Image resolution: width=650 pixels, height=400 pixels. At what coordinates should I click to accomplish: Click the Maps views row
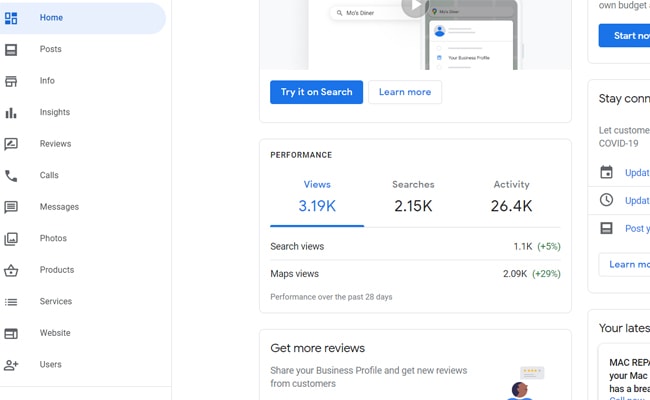pyautogui.click(x=415, y=274)
